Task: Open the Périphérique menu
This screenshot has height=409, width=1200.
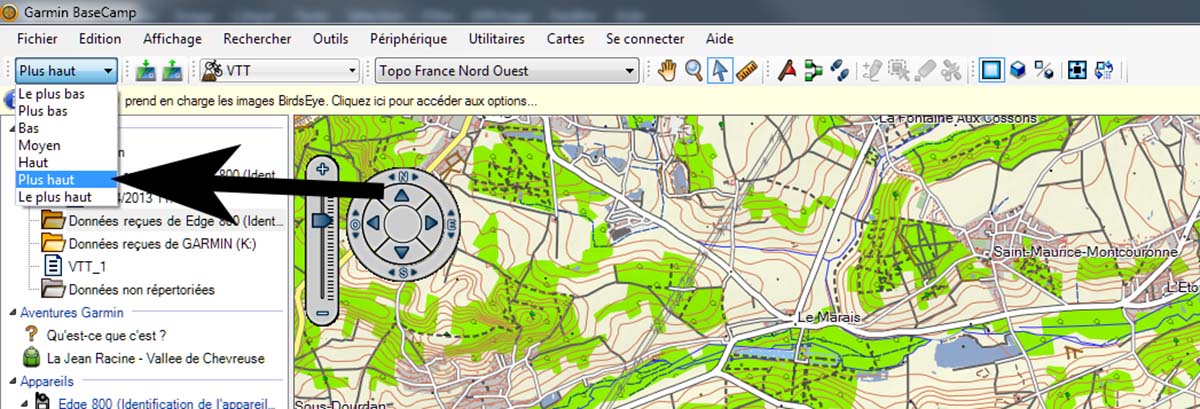Action: [407, 39]
